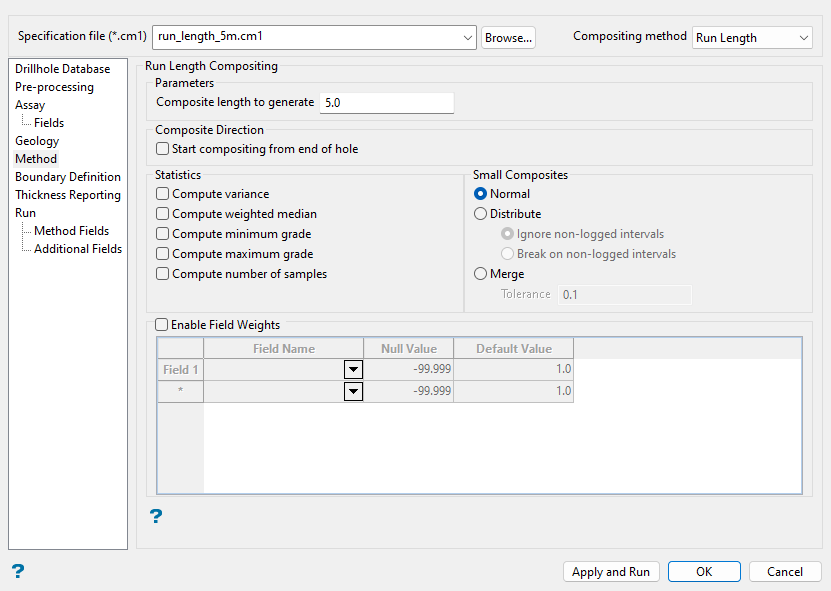Enable Start compositing from end of hole

coord(163,149)
